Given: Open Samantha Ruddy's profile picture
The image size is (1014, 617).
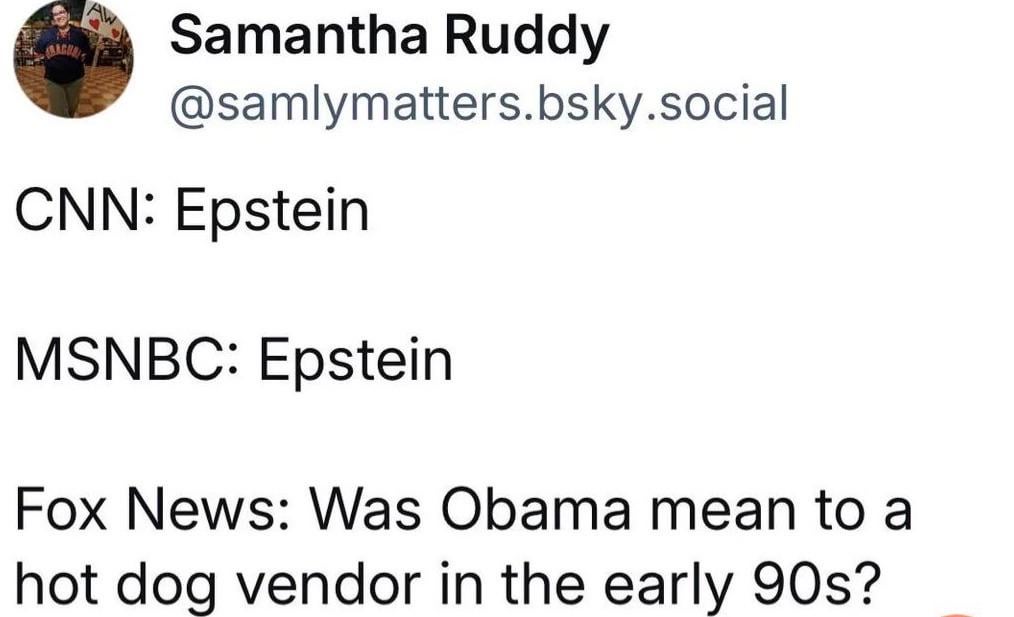Looking at the screenshot, I should point(73,58).
